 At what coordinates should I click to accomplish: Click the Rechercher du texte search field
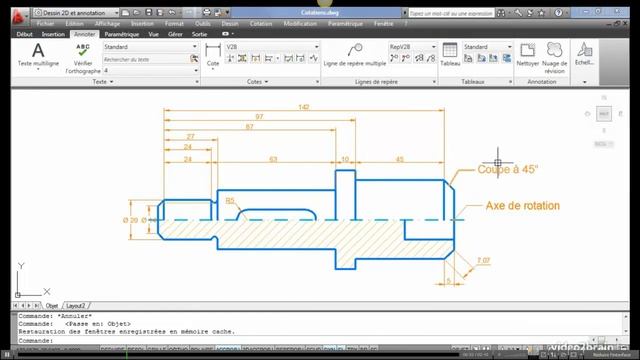(x=146, y=59)
